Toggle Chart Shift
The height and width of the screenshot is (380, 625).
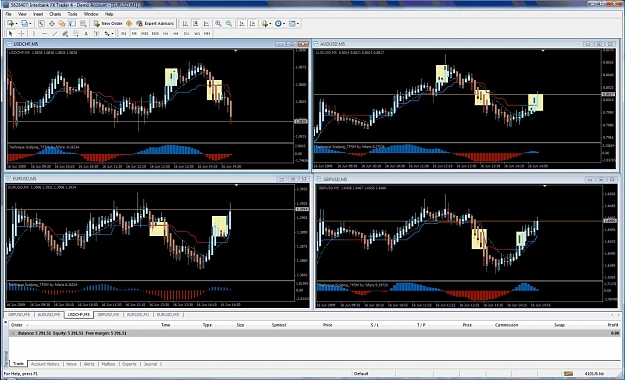[x=252, y=24]
